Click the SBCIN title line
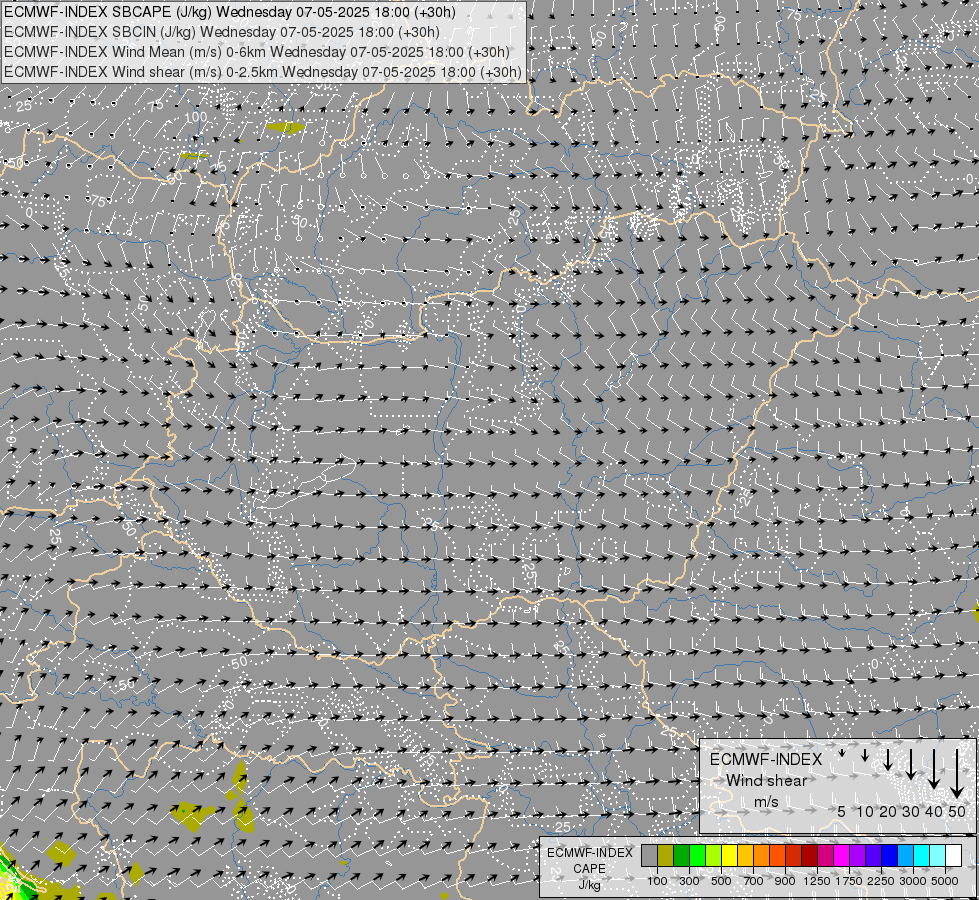The width and height of the screenshot is (979, 900). (x=222, y=32)
